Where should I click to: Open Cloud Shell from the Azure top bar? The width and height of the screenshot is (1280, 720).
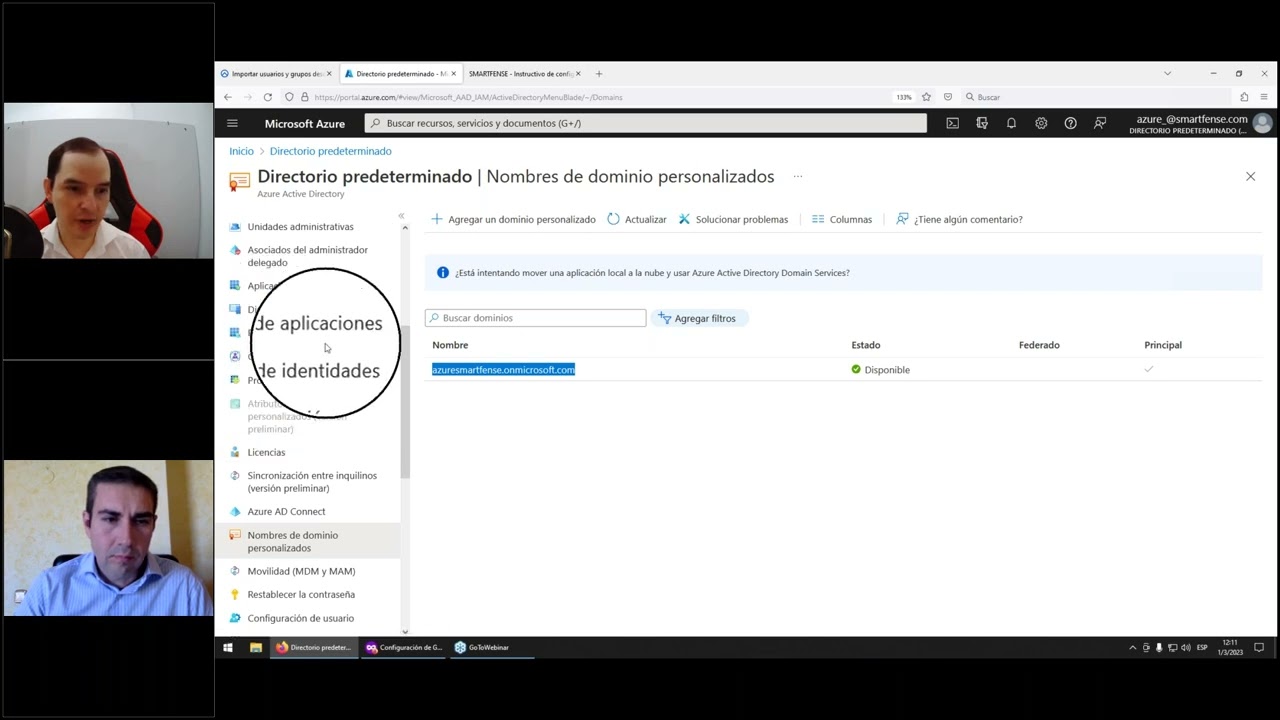[952, 123]
